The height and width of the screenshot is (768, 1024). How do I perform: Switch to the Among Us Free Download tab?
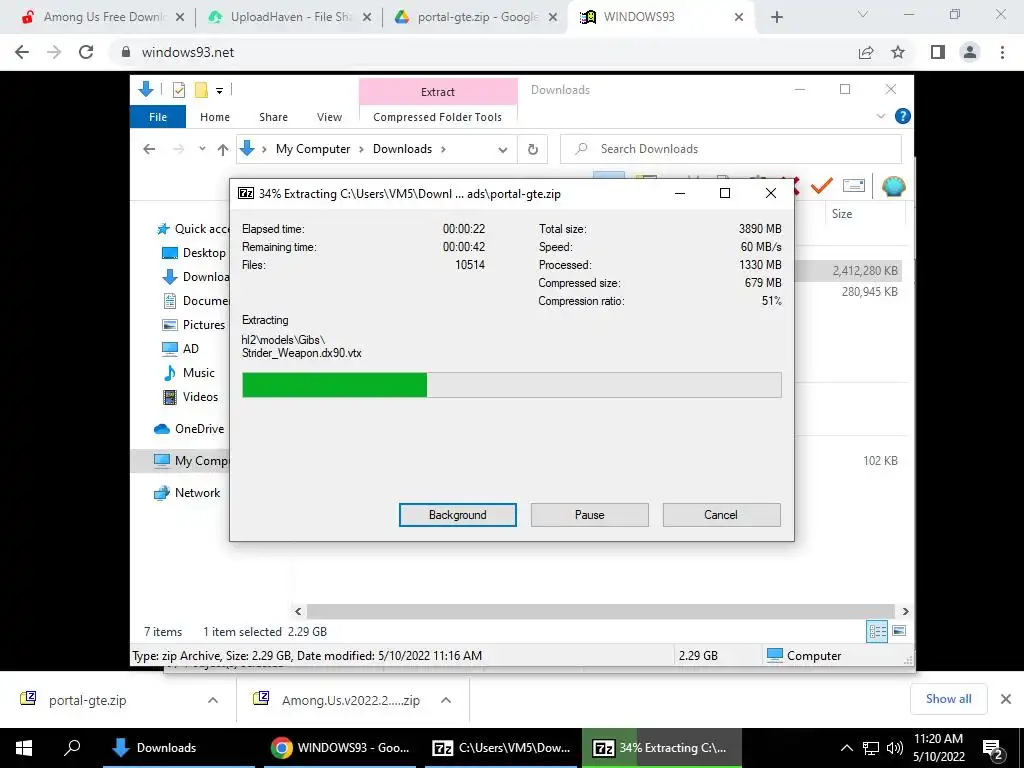pyautogui.click(x=103, y=17)
